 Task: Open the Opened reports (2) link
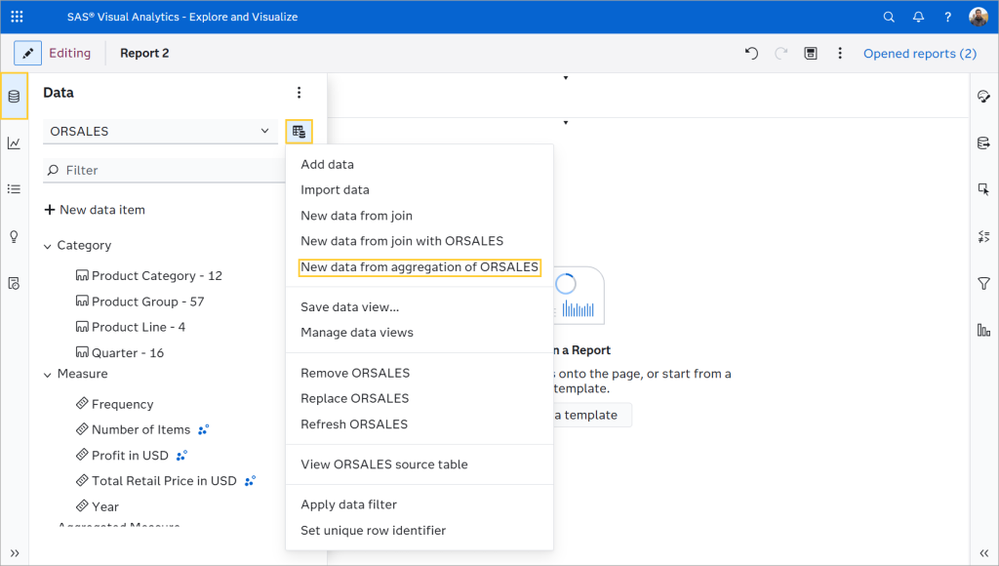(x=919, y=54)
